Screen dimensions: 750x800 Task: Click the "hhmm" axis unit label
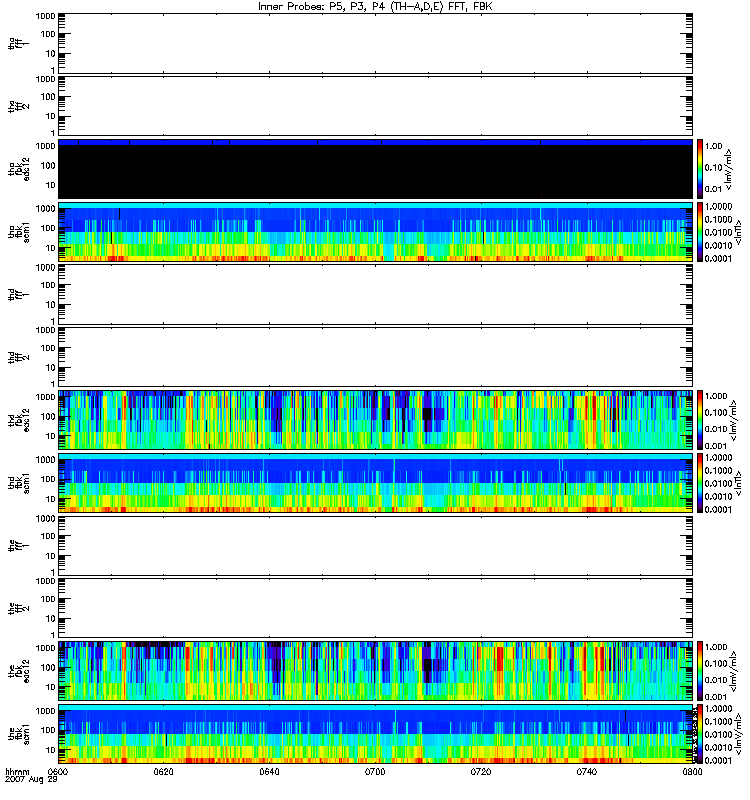click(x=17, y=772)
